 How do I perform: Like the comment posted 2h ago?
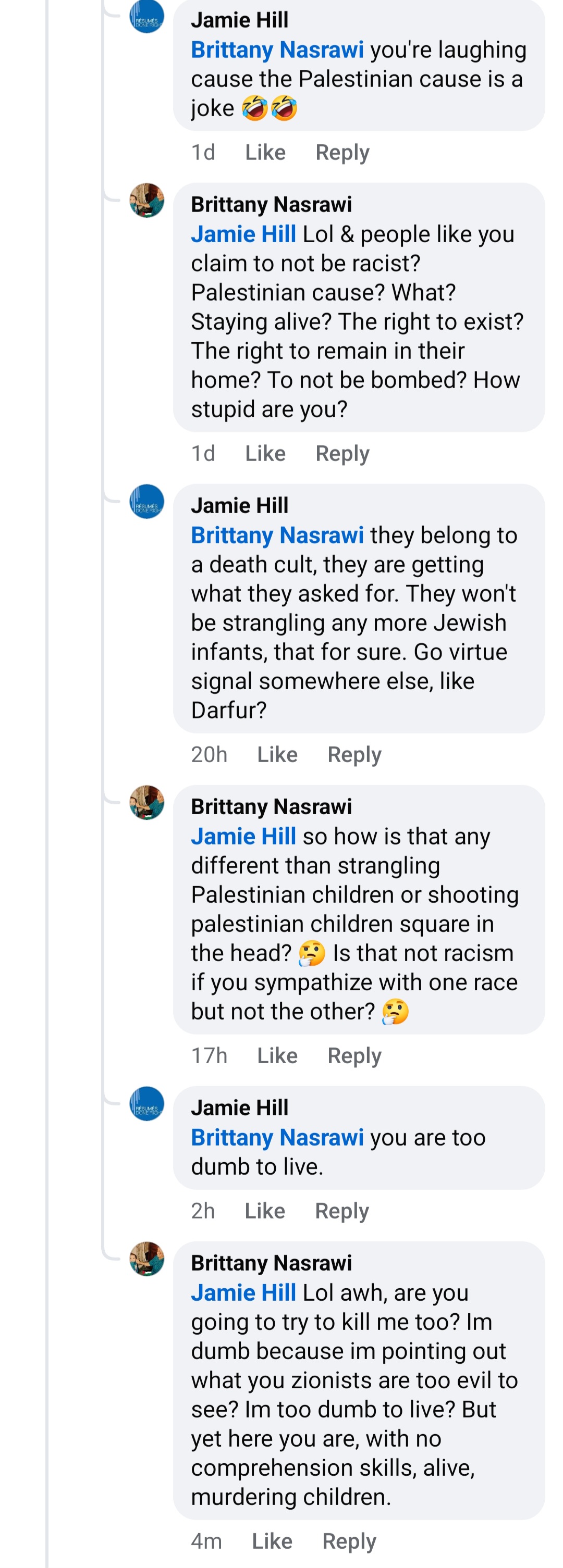(264, 1211)
